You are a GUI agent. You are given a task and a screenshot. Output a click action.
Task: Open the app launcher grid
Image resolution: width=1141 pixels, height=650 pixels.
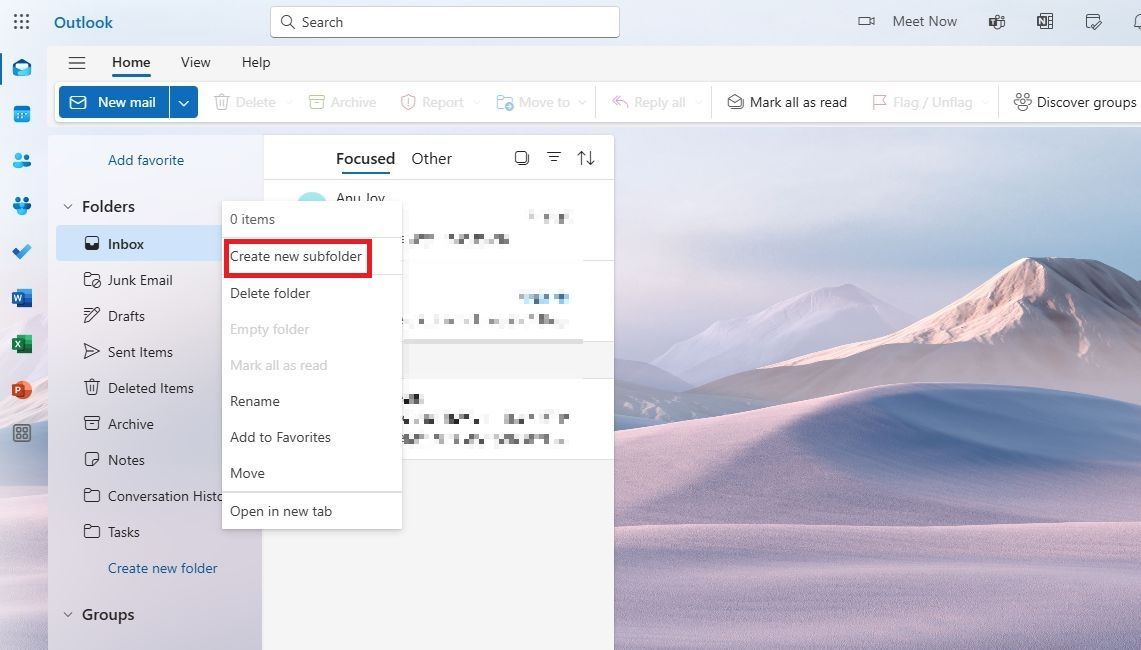point(21,21)
